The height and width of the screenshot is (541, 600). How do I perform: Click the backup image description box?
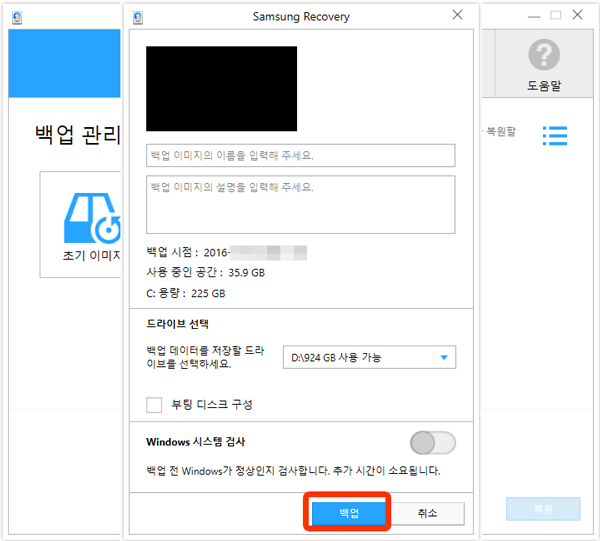point(300,204)
